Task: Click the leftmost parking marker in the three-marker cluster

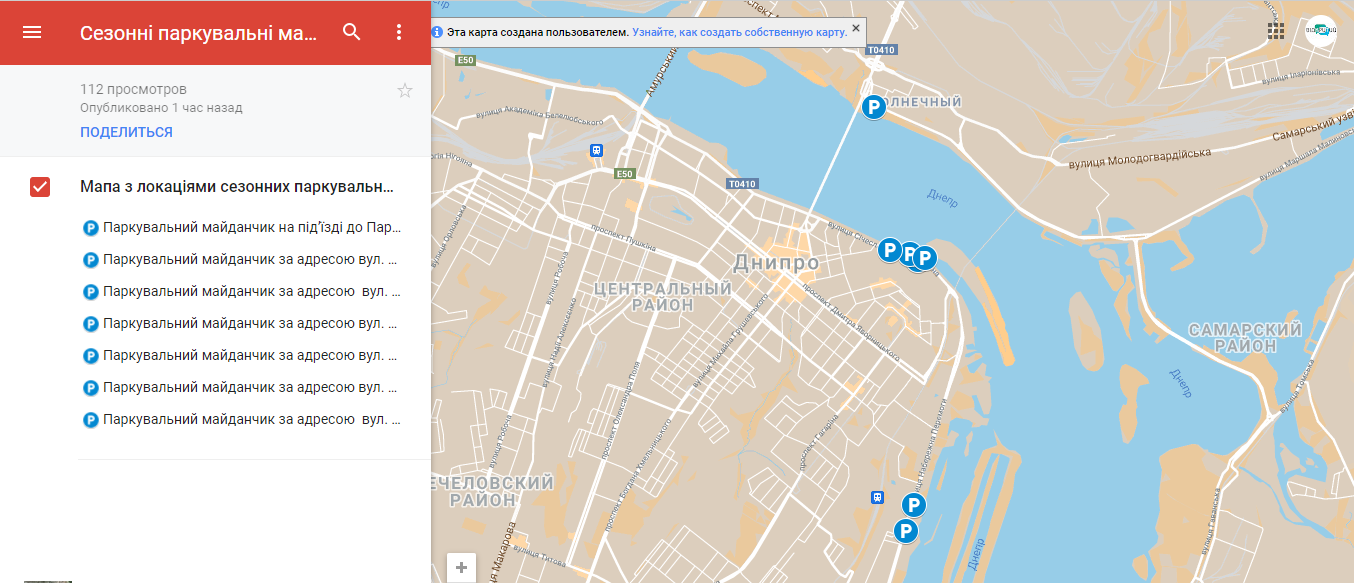Action: tap(888, 249)
